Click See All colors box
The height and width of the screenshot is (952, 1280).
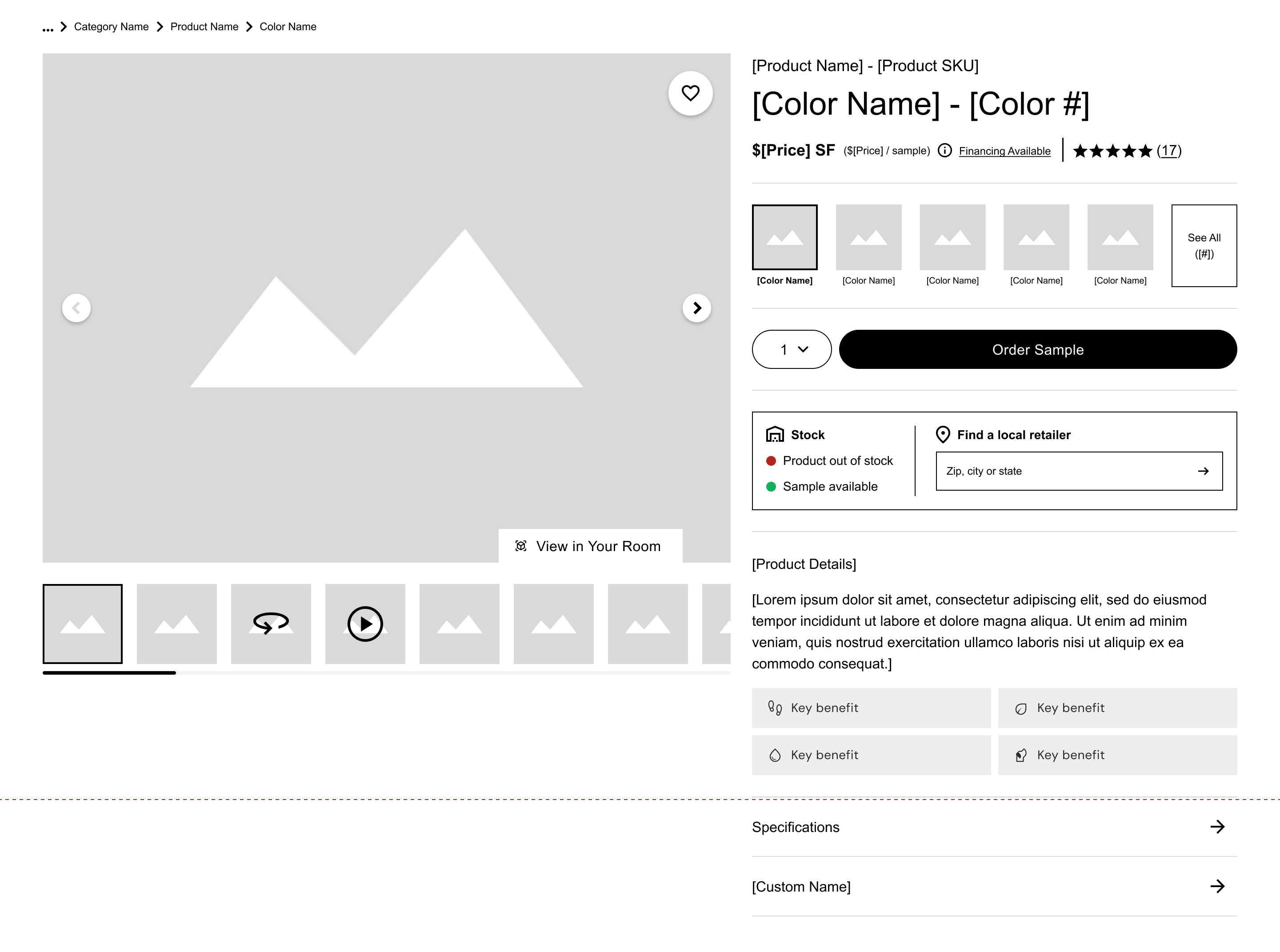[x=1204, y=245]
